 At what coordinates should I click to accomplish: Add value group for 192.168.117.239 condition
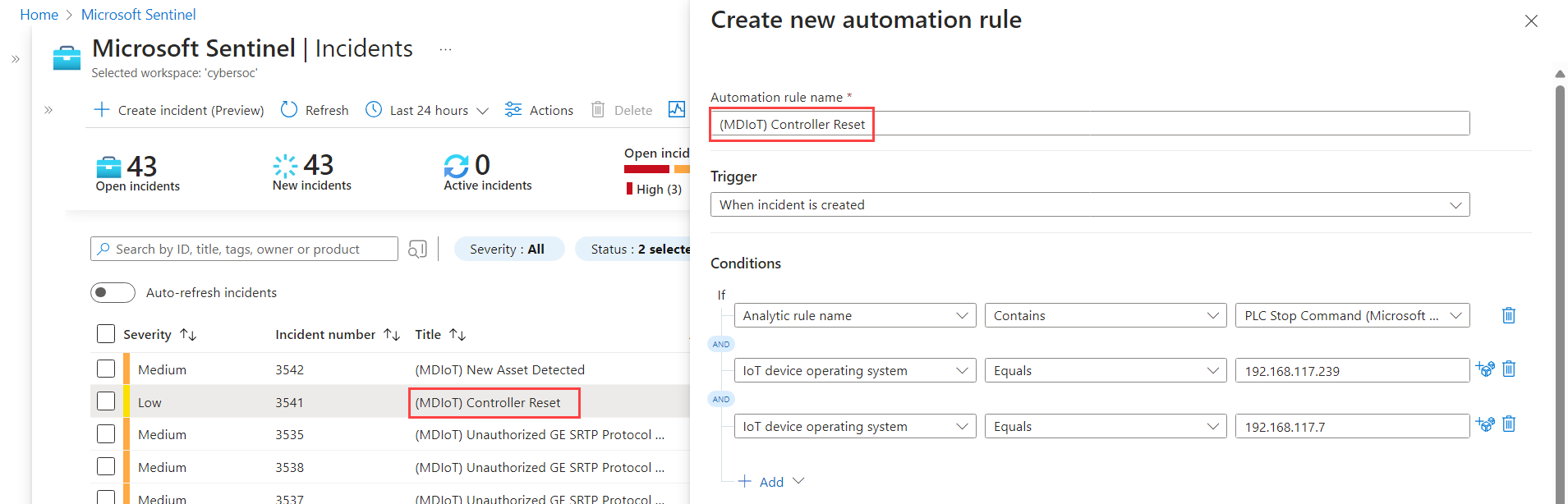(x=1485, y=369)
